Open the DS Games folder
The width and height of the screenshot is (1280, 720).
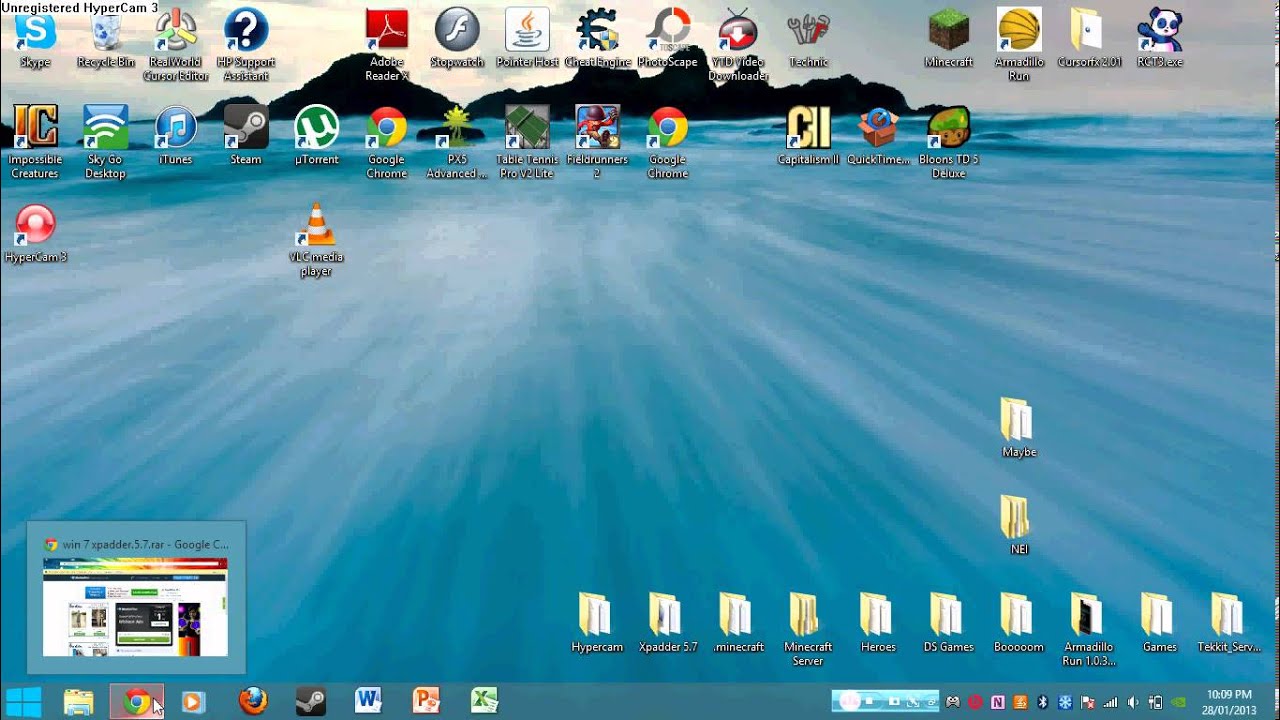tap(949, 622)
